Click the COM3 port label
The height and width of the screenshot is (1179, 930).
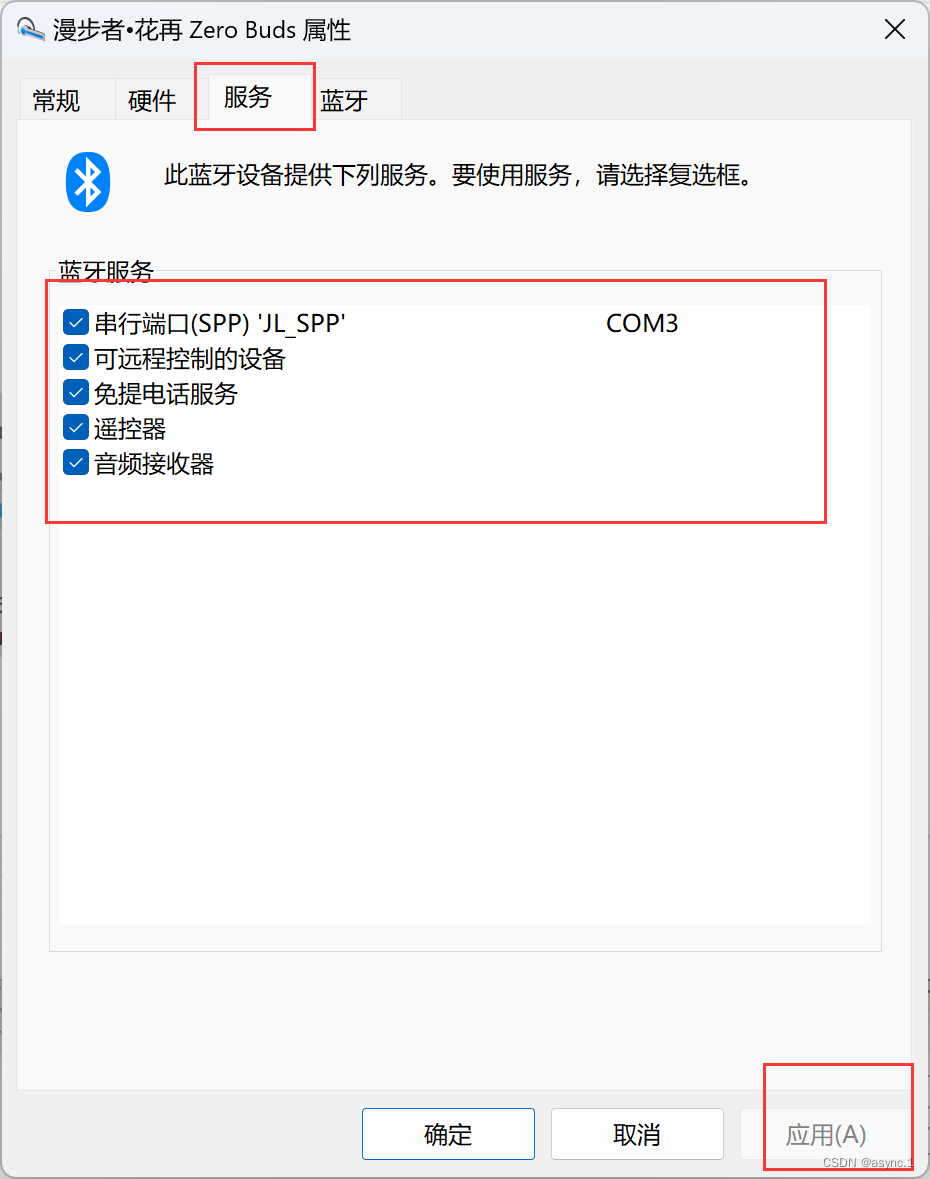coord(642,323)
